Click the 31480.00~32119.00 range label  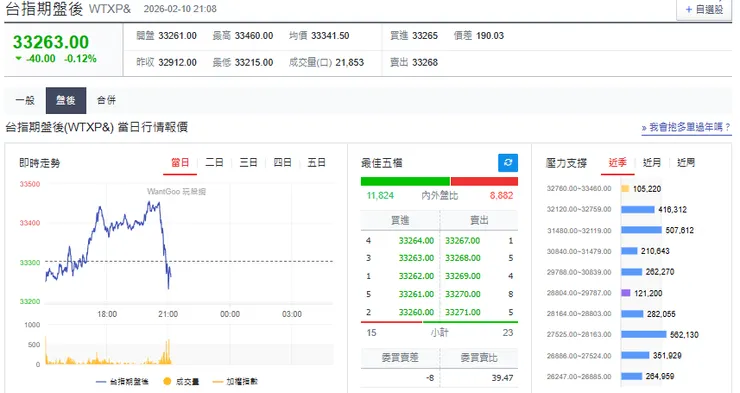point(579,230)
